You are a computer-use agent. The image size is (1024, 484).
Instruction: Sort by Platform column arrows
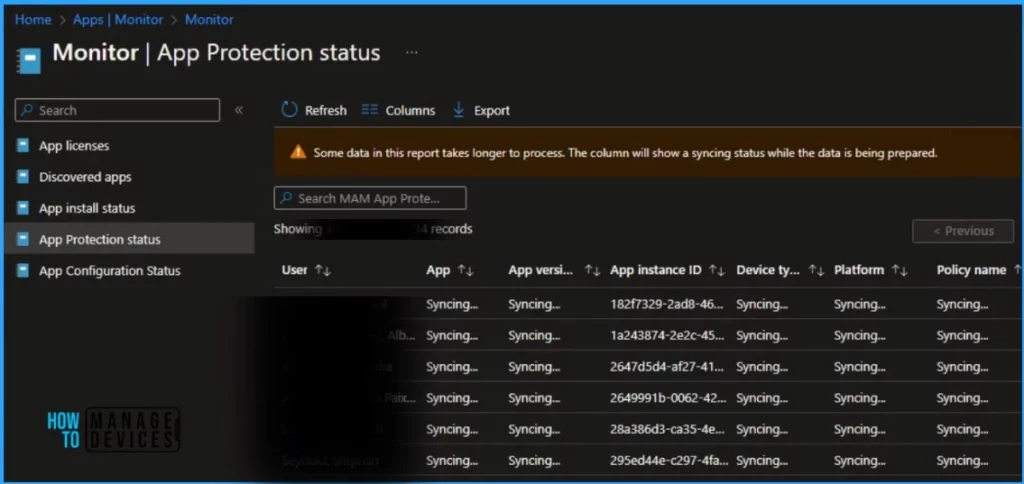point(899,270)
